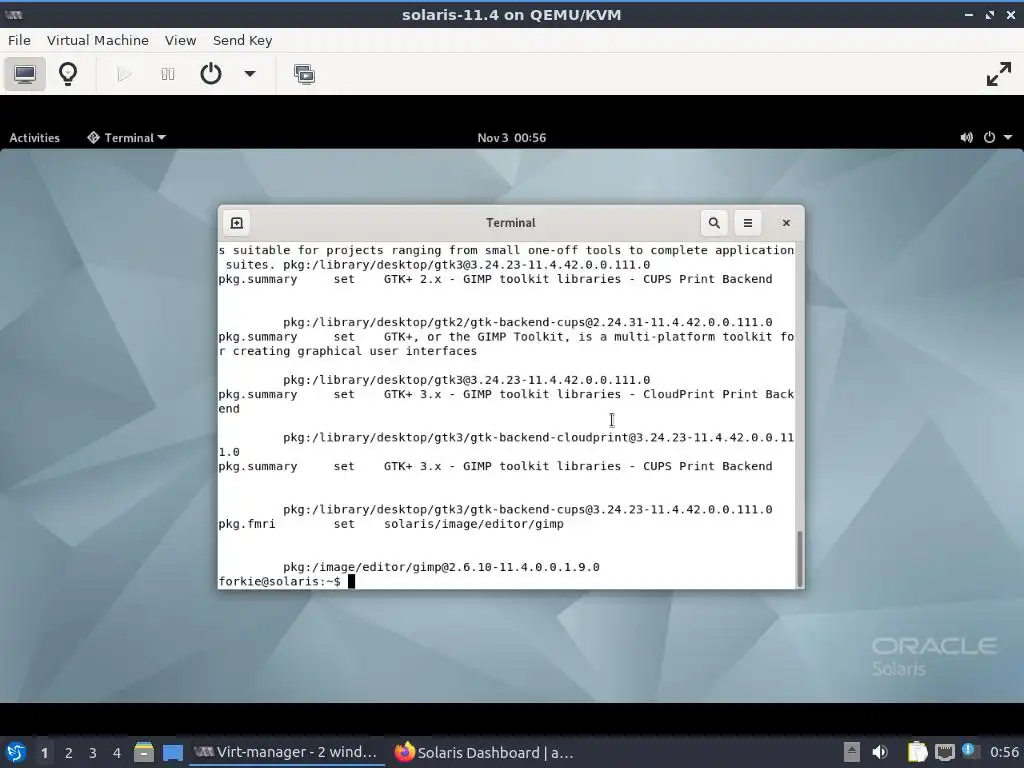The width and height of the screenshot is (1024, 768).
Task: Click the blue show desktop icon
Action: pyautogui.click(x=173, y=753)
